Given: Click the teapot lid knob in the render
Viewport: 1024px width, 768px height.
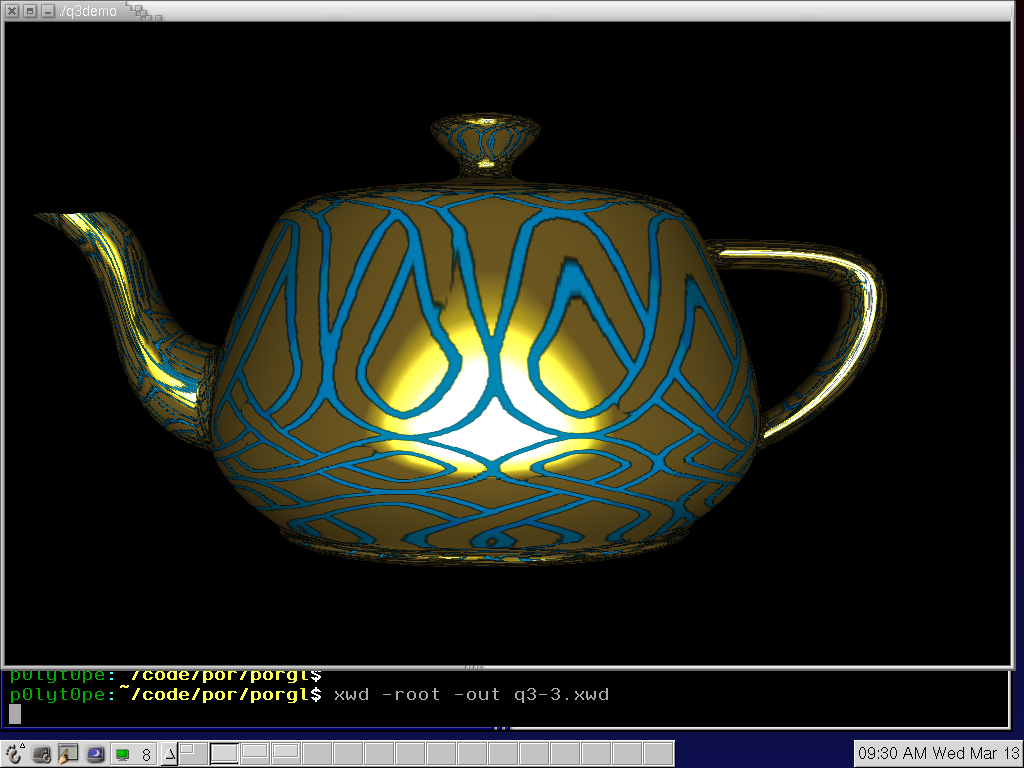Looking at the screenshot, I should click(485, 140).
